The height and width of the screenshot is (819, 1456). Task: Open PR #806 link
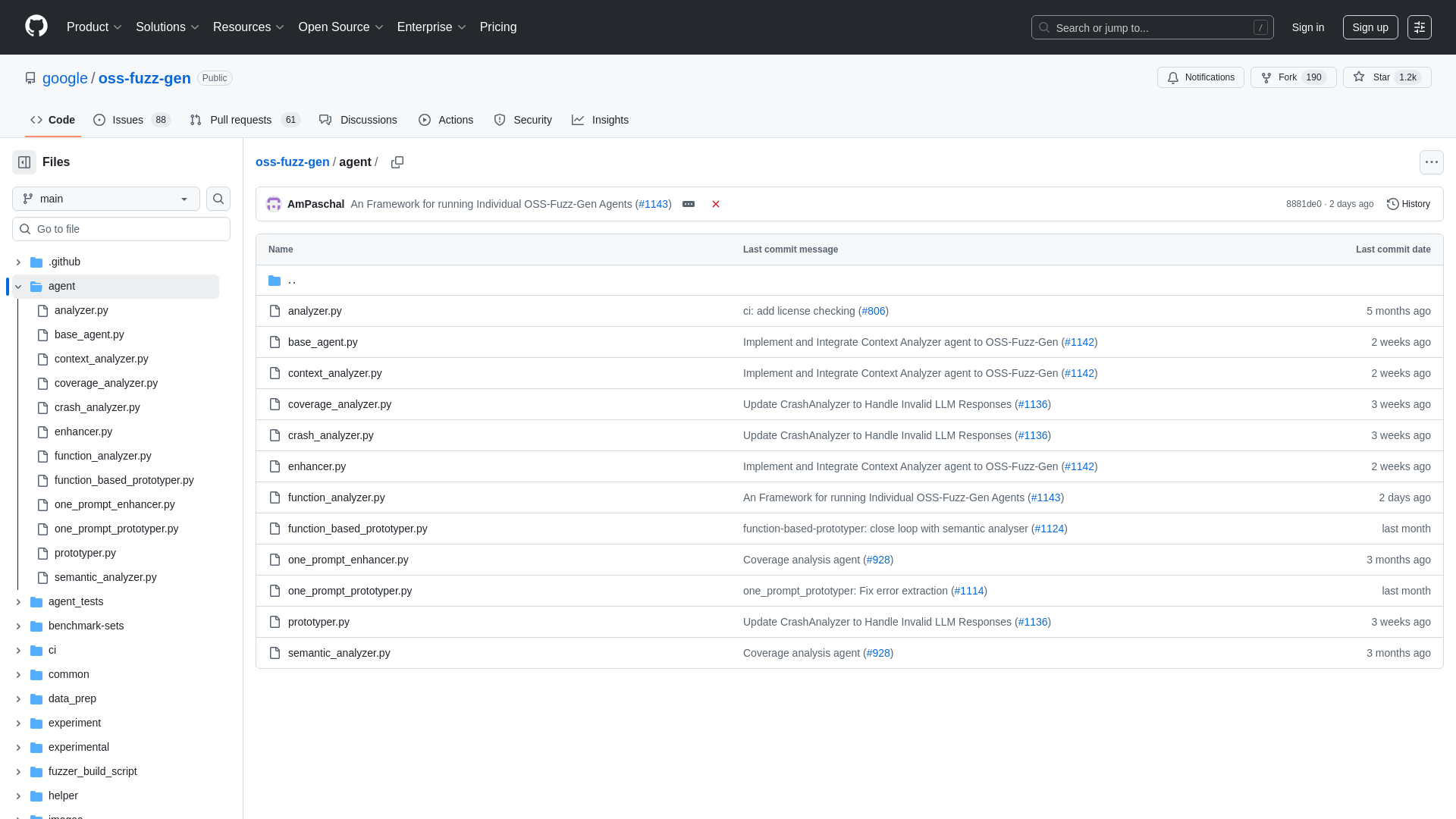(874, 311)
